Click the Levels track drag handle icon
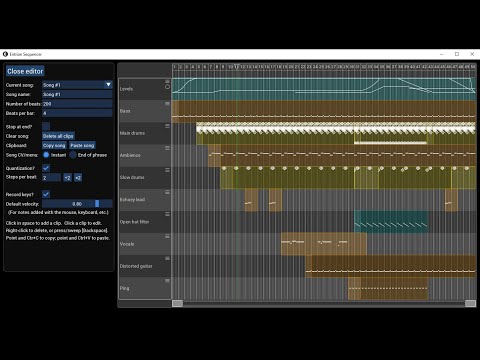This screenshot has height=360, width=480. (x=167, y=81)
